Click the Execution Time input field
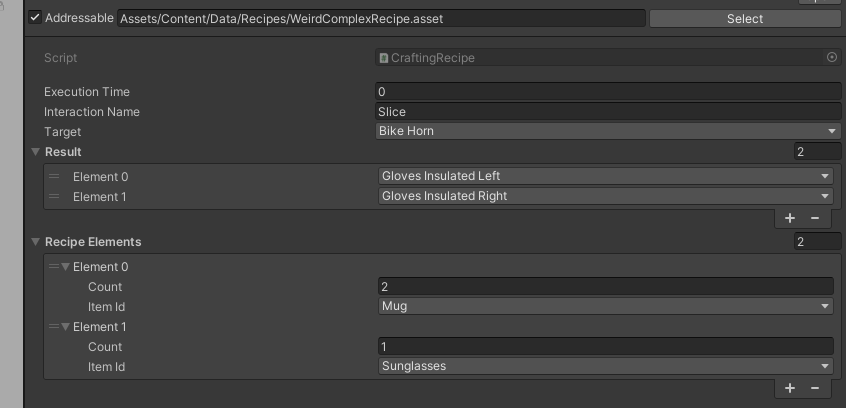Image resolution: width=846 pixels, height=408 pixels. point(608,92)
